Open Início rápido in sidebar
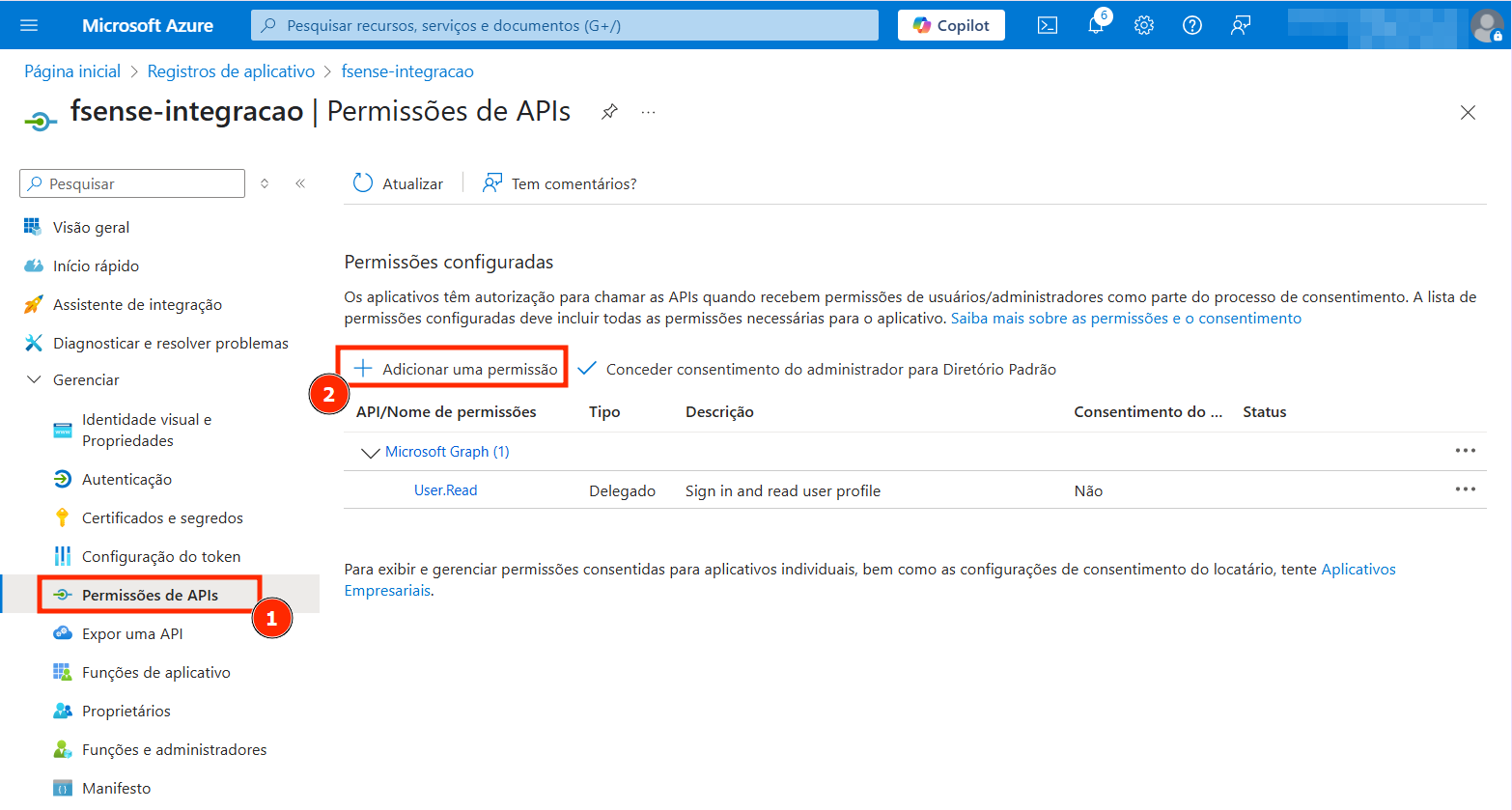Screen dimensions: 1512x810 pyautogui.click(x=96, y=265)
